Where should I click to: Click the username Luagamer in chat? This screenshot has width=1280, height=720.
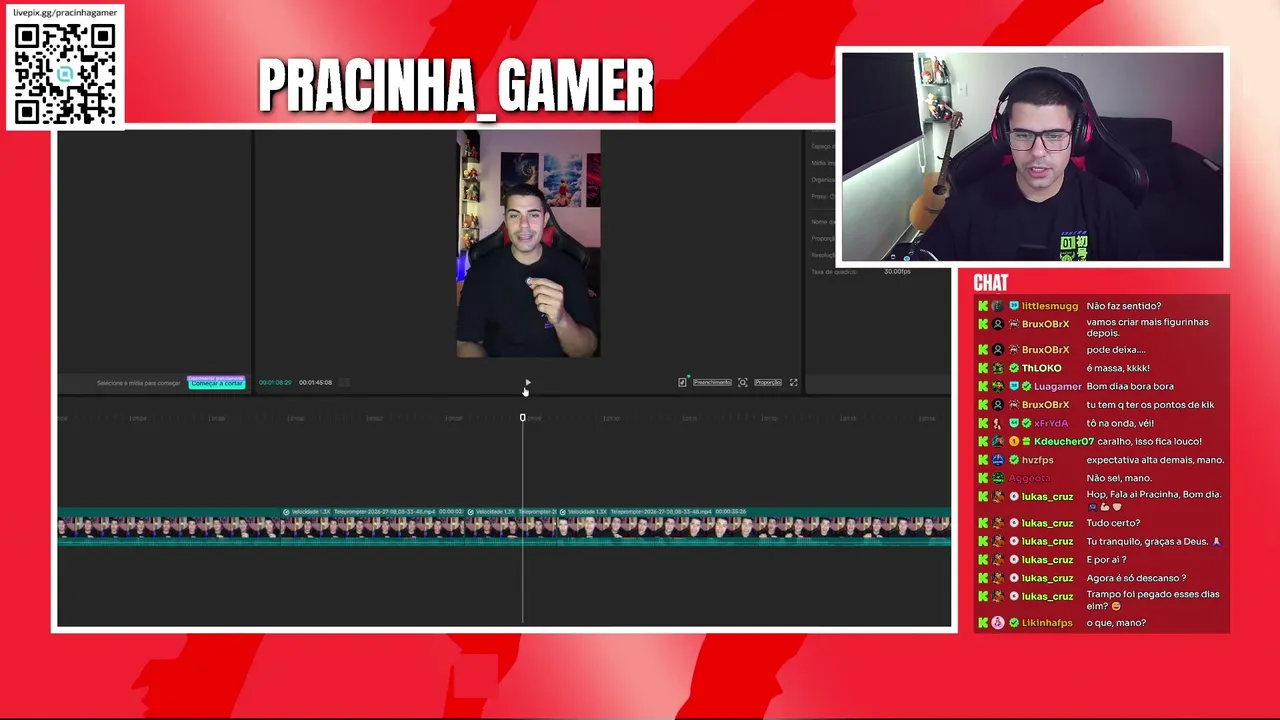pyautogui.click(x=1058, y=386)
